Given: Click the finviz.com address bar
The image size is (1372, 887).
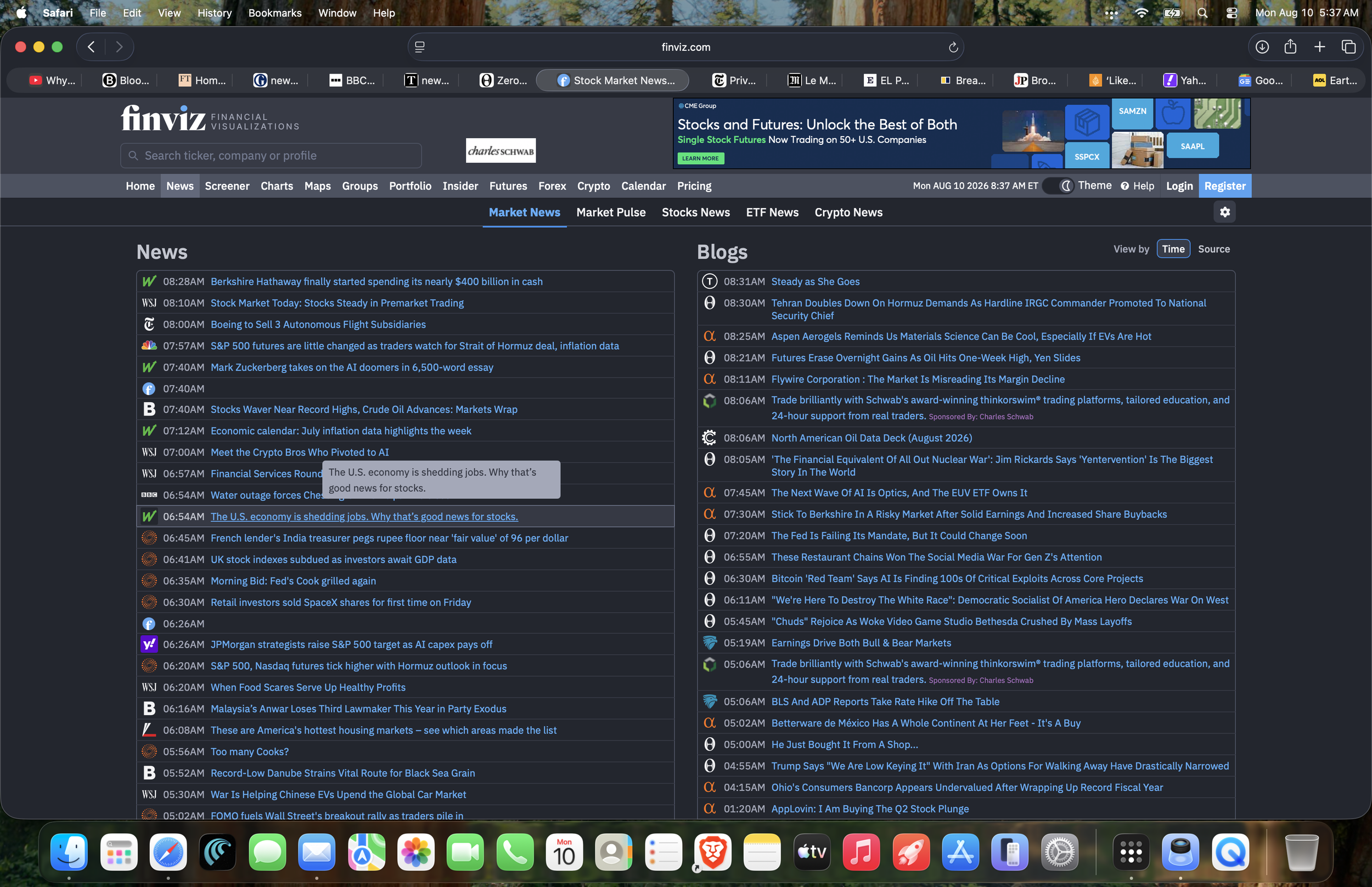Looking at the screenshot, I should point(685,47).
